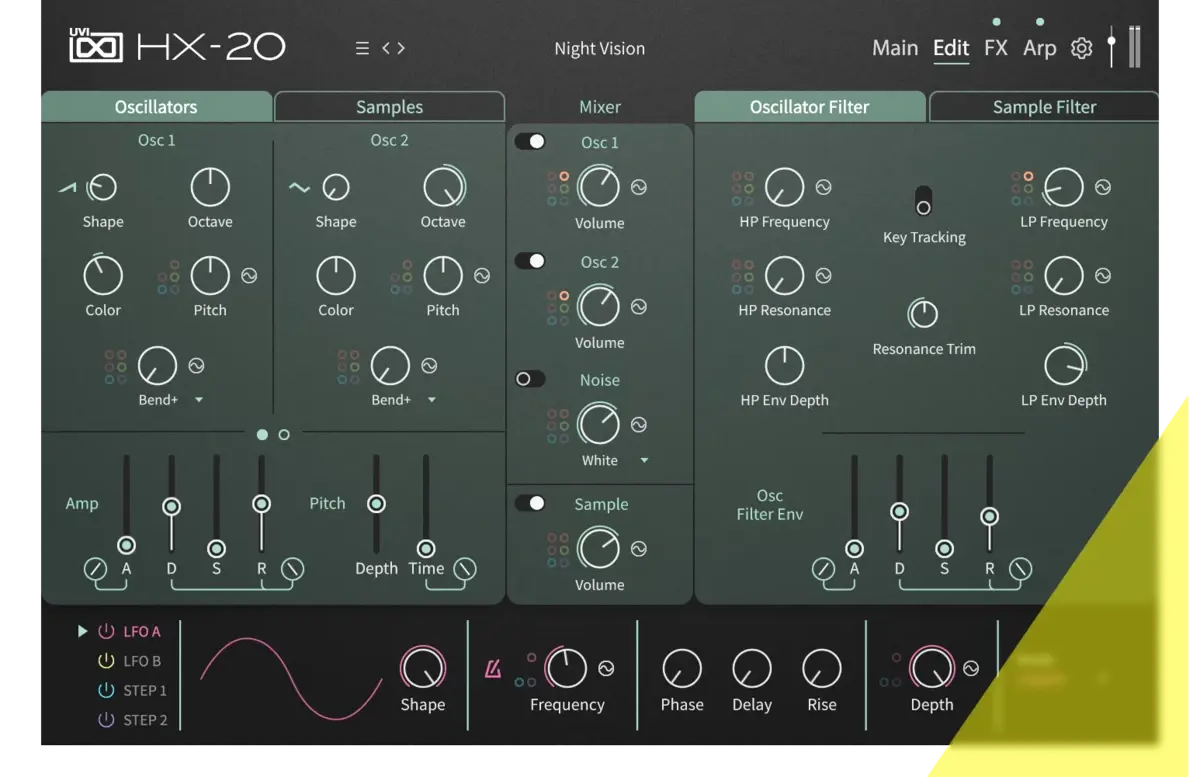Go to the FX page
The width and height of the screenshot is (1200, 784).
click(996, 47)
